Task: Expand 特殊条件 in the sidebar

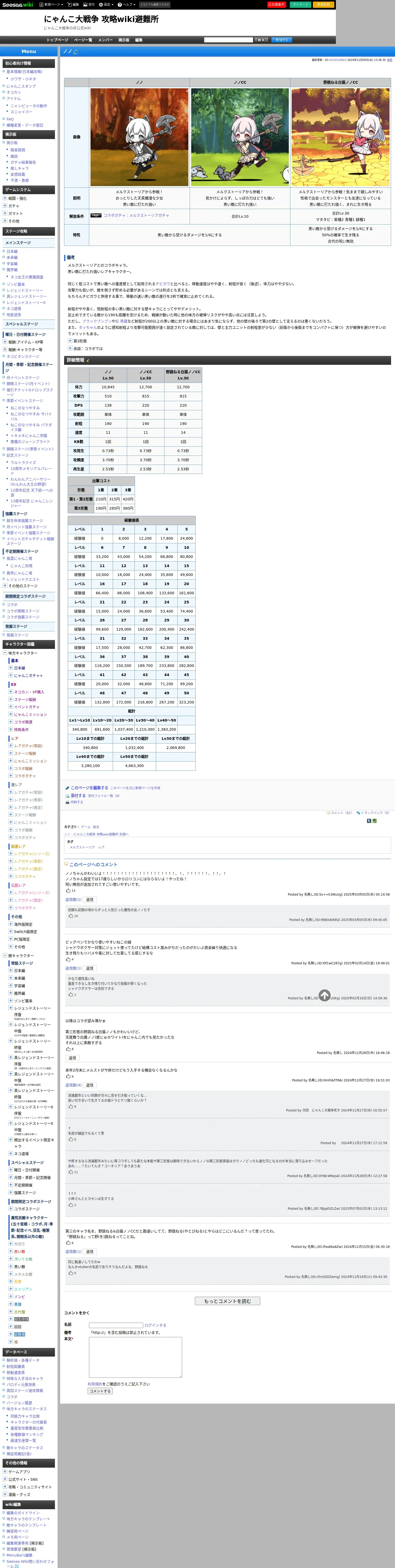Action: click(x=10, y=729)
